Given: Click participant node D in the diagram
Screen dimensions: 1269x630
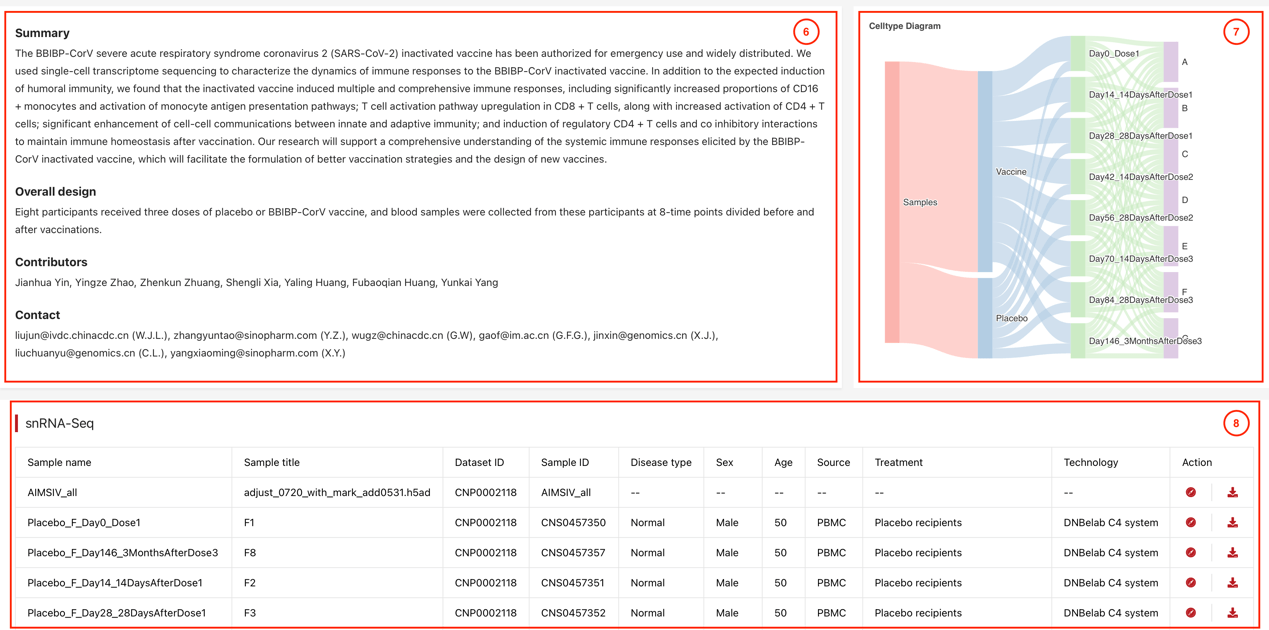Looking at the screenshot, I should coord(1171,200).
